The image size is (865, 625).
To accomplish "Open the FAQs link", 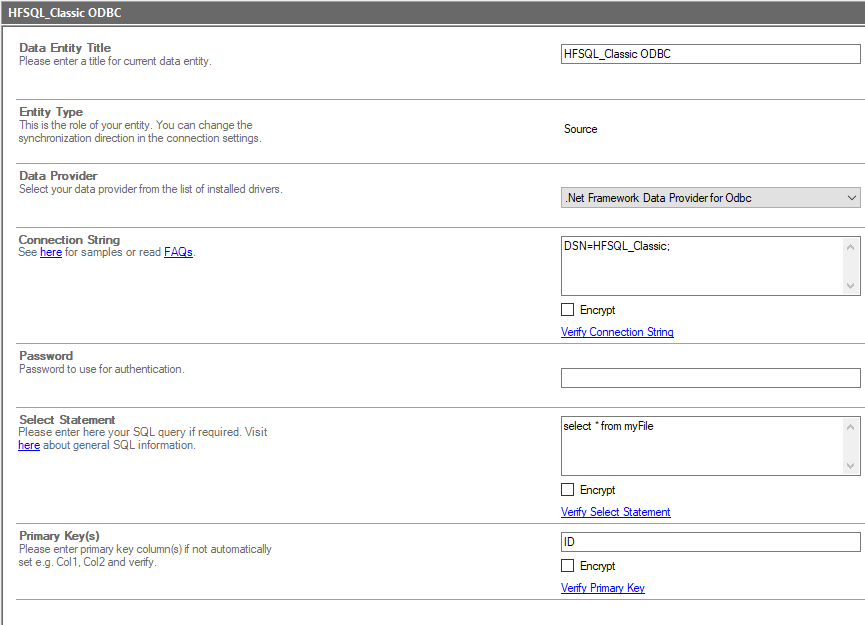I will pyautogui.click(x=178, y=253).
